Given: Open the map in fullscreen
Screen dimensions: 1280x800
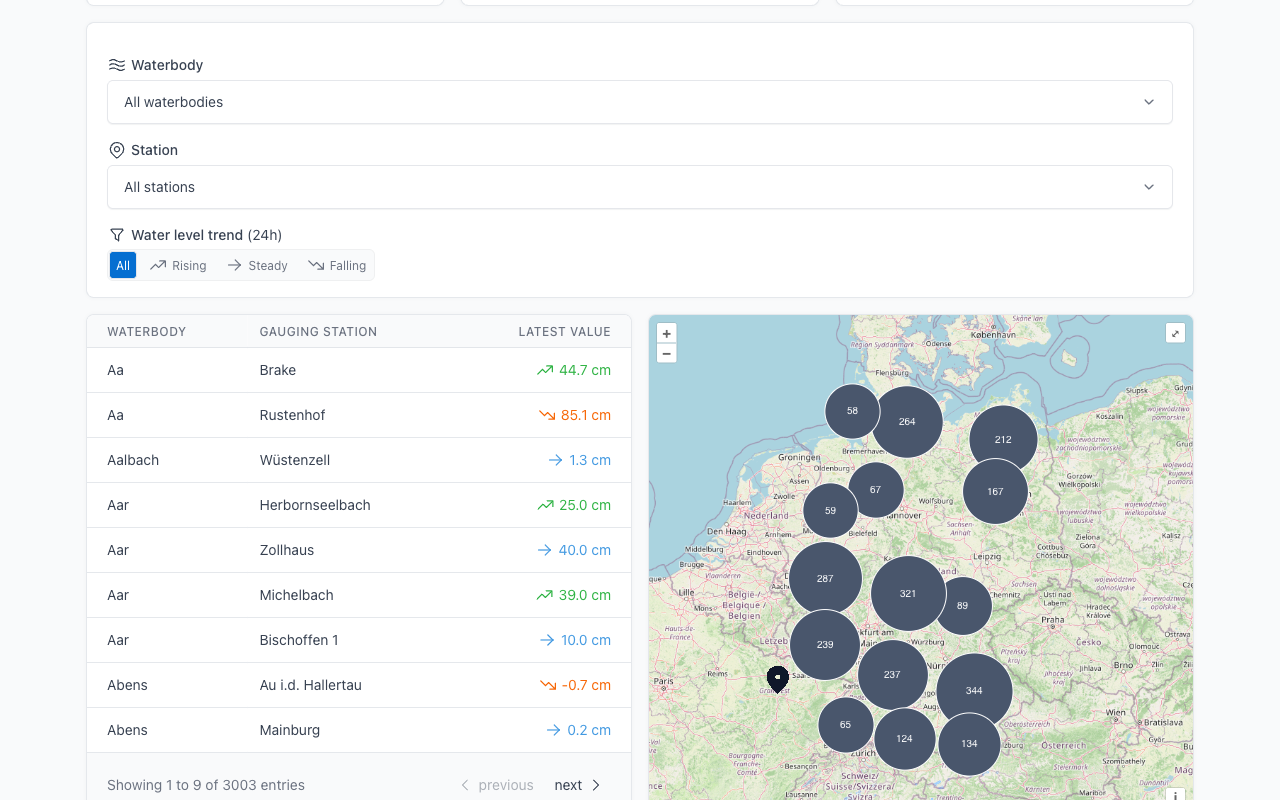Looking at the screenshot, I should pyautogui.click(x=1175, y=333).
